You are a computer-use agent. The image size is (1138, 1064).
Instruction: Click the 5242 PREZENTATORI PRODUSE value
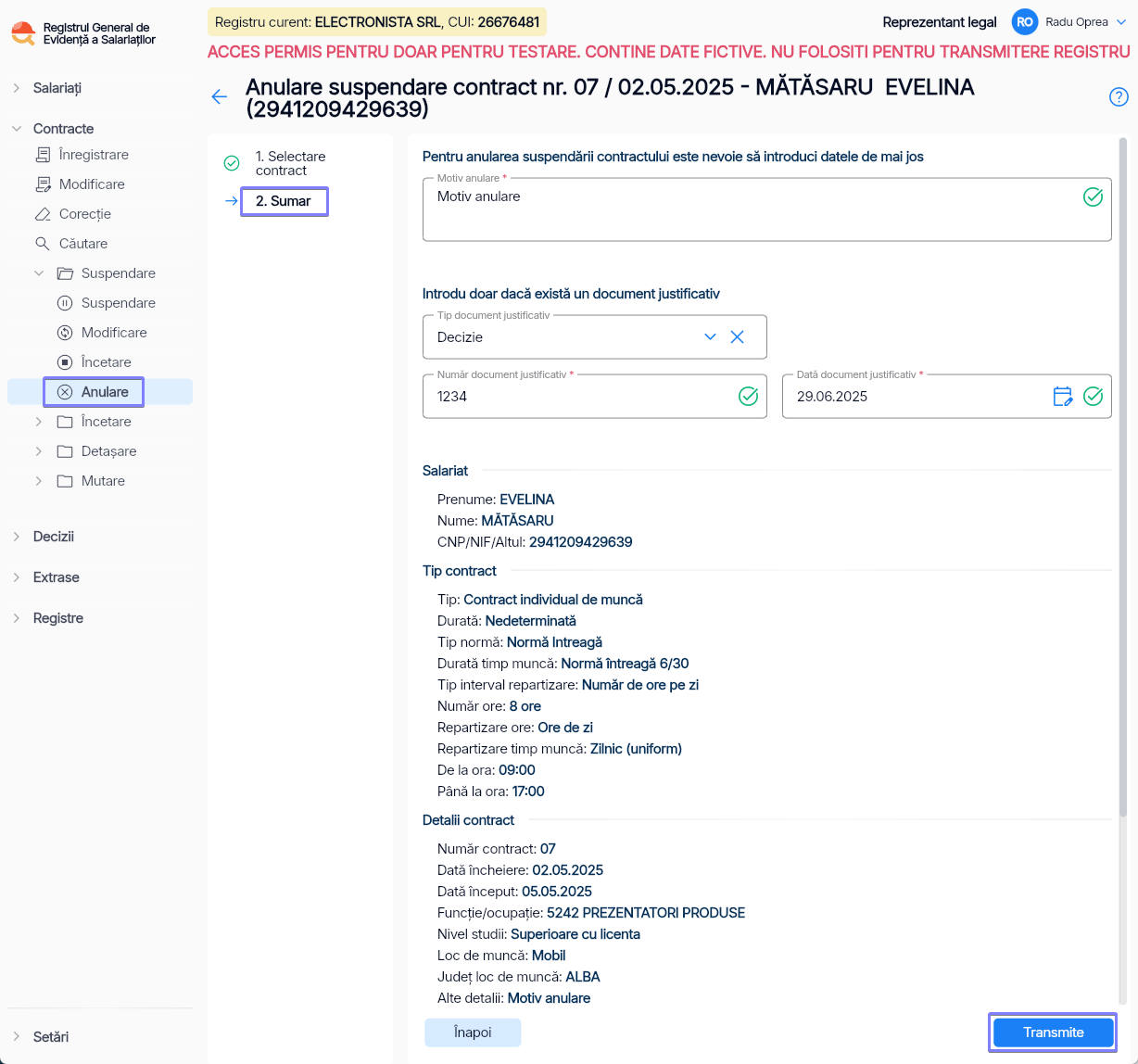[x=646, y=913]
